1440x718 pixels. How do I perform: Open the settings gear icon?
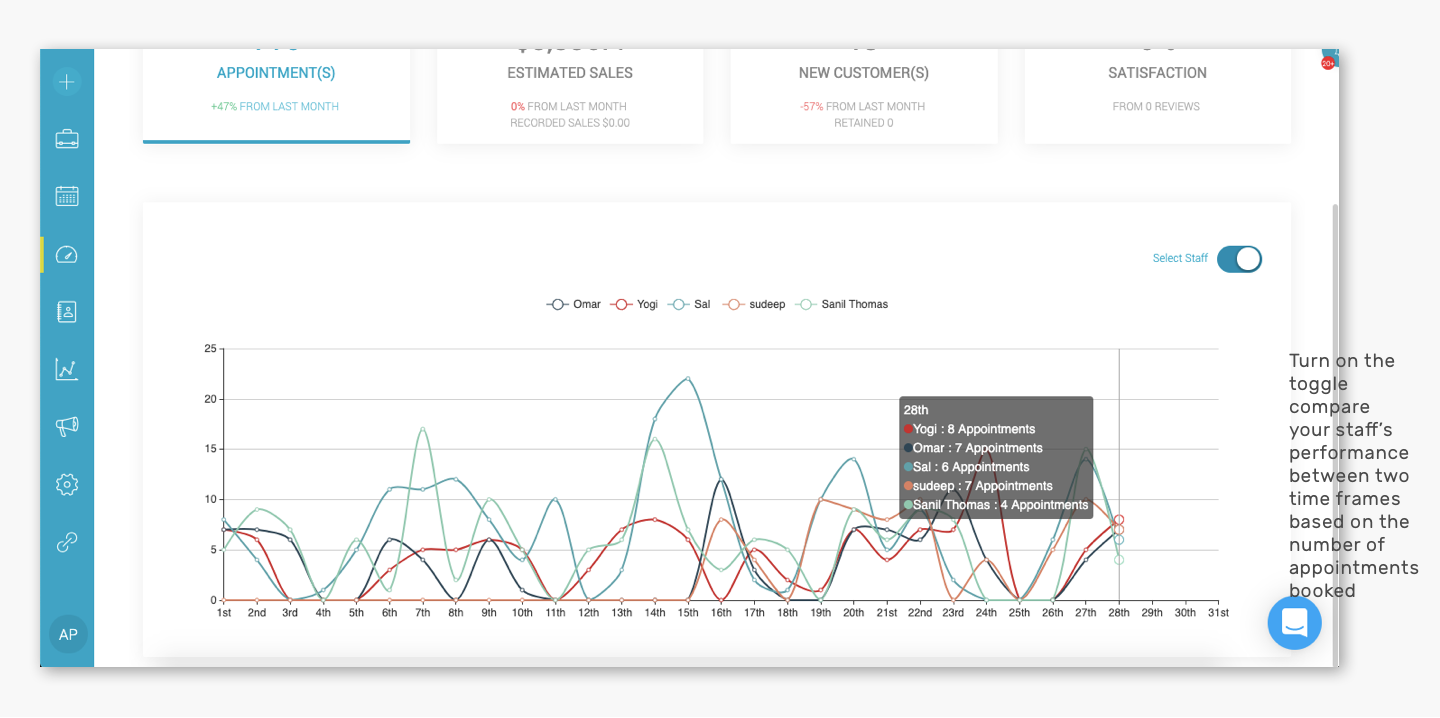coord(67,485)
